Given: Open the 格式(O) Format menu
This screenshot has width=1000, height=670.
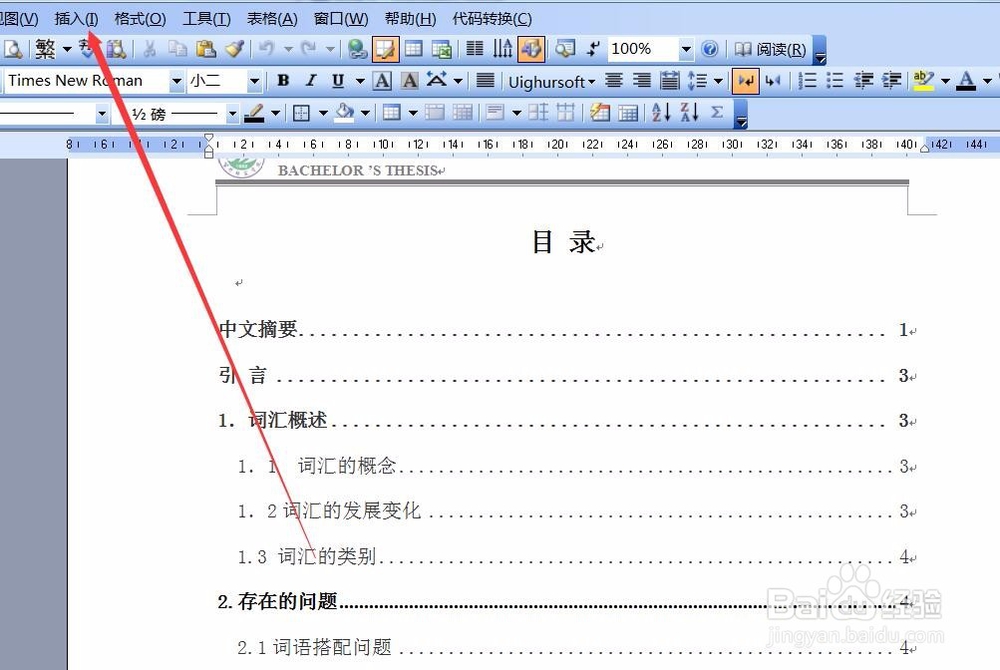Looking at the screenshot, I should pyautogui.click(x=140, y=18).
